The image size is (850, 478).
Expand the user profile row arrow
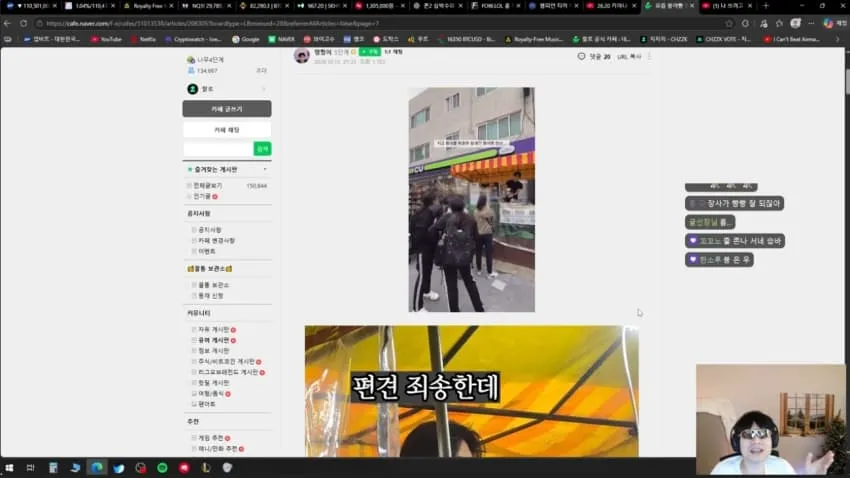264,89
